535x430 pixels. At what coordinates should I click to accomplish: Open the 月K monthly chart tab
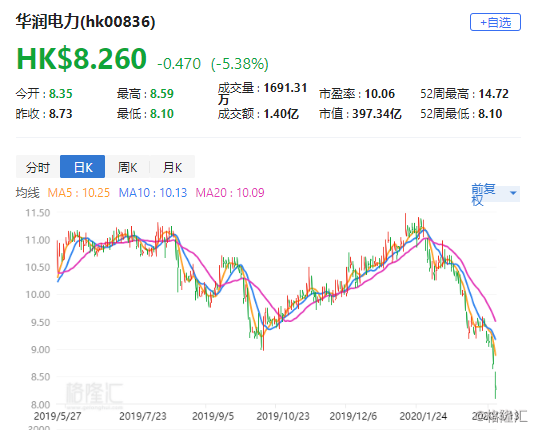tap(172, 167)
